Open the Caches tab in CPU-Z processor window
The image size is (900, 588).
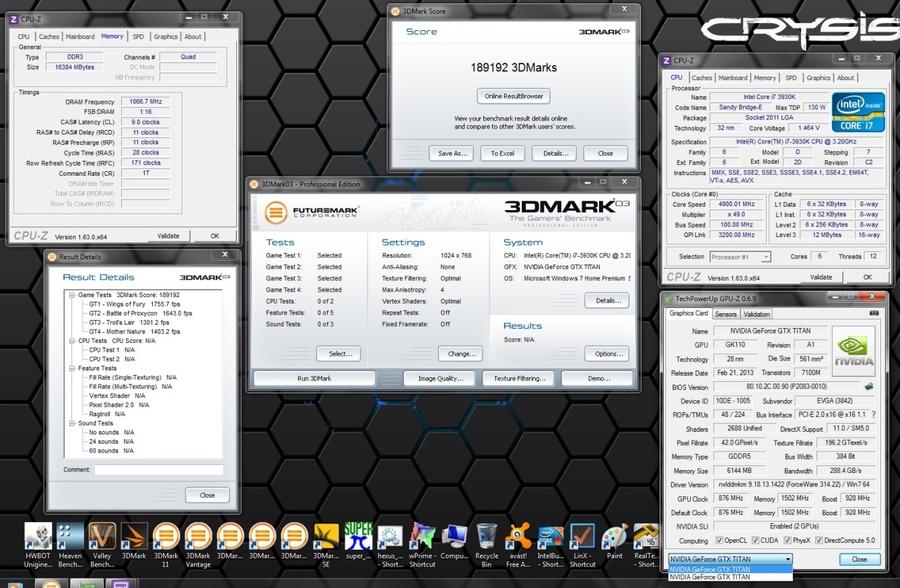tap(701, 78)
